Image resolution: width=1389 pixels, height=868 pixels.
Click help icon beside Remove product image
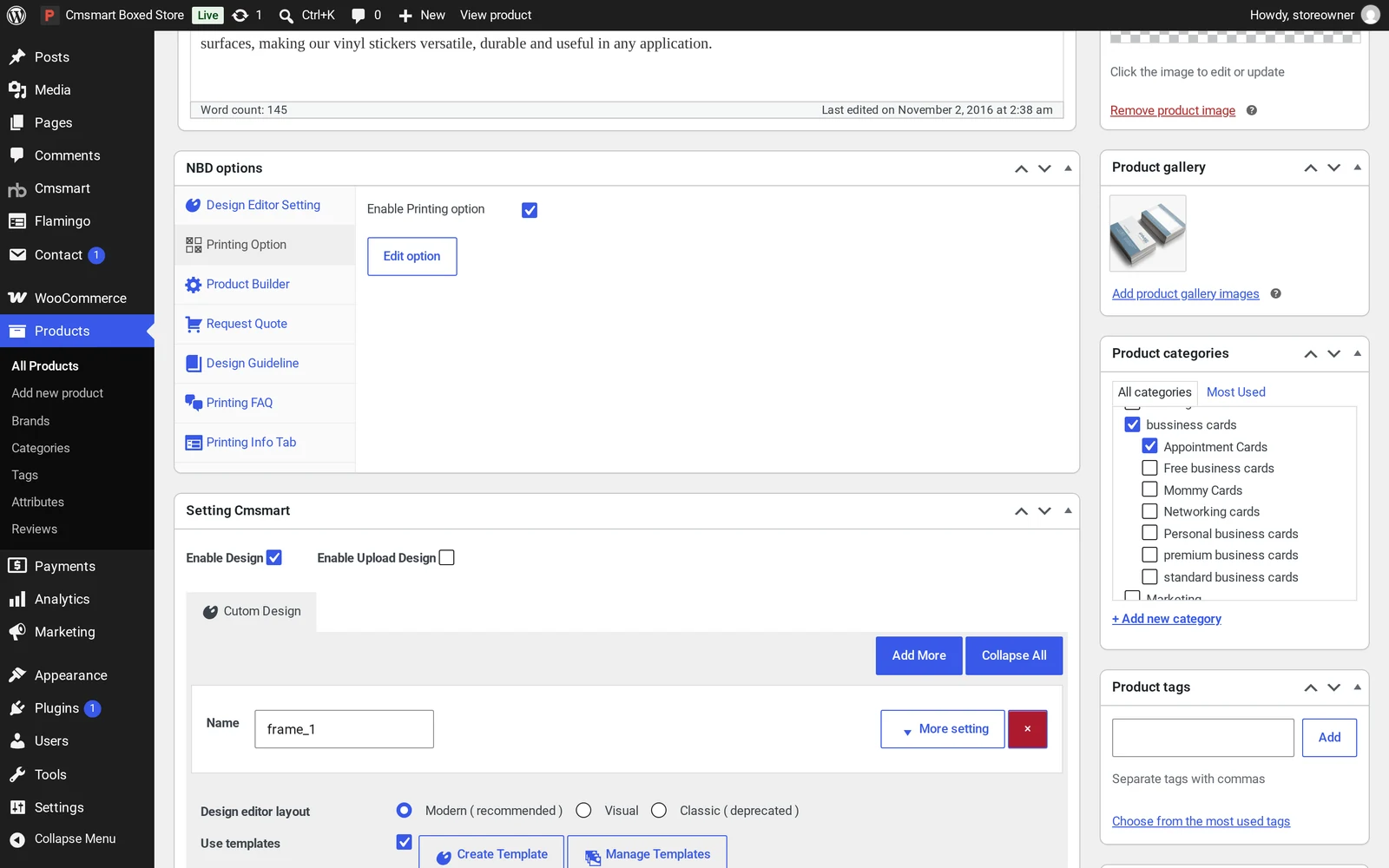(1252, 110)
